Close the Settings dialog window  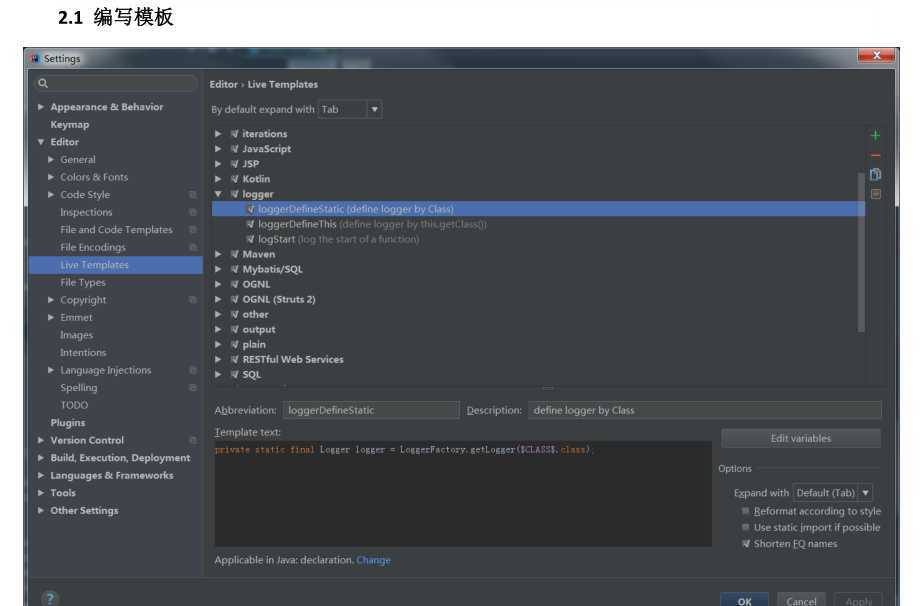pos(876,55)
